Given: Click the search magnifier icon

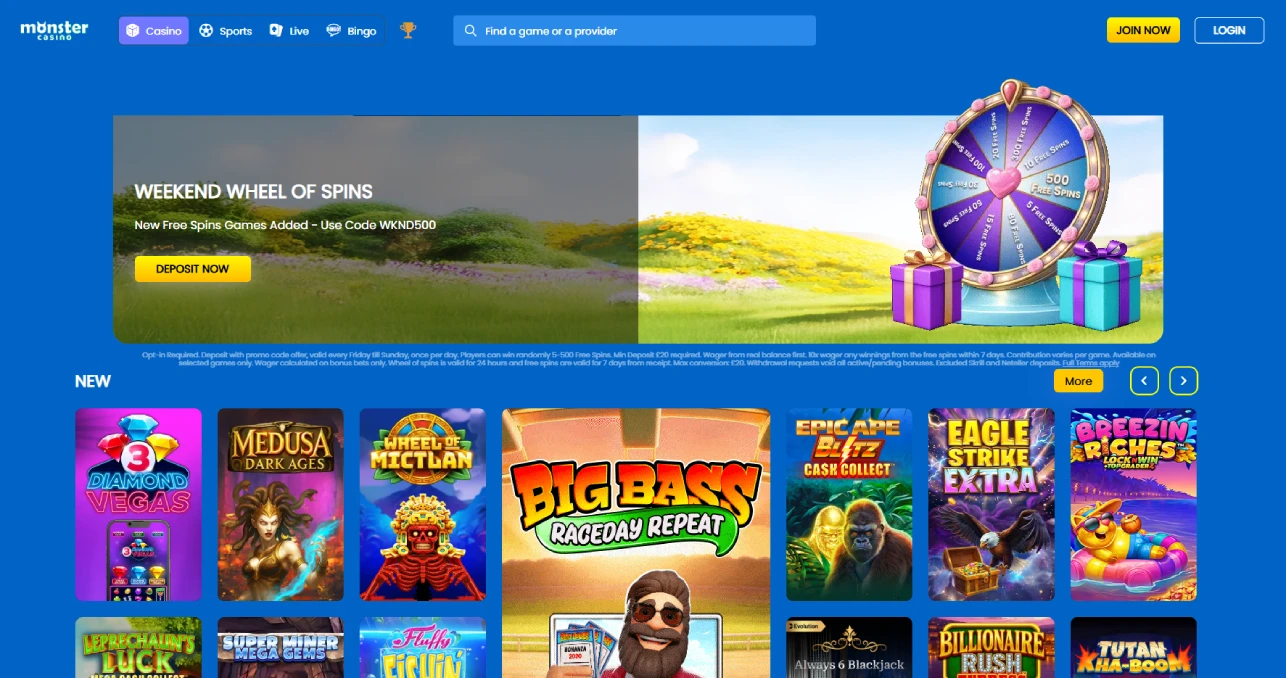Looking at the screenshot, I should coord(471,31).
